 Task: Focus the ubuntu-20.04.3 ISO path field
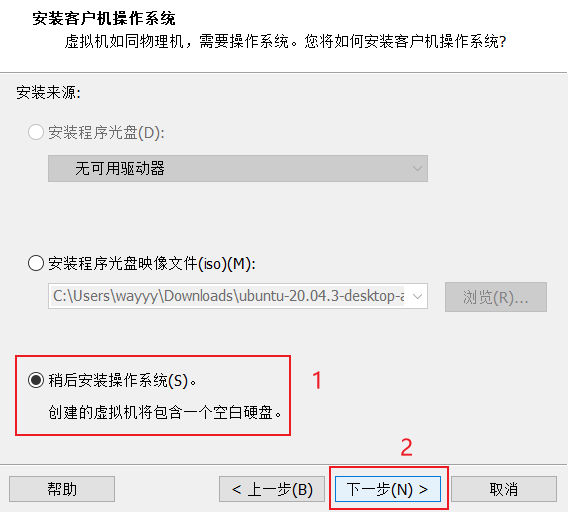click(x=227, y=296)
